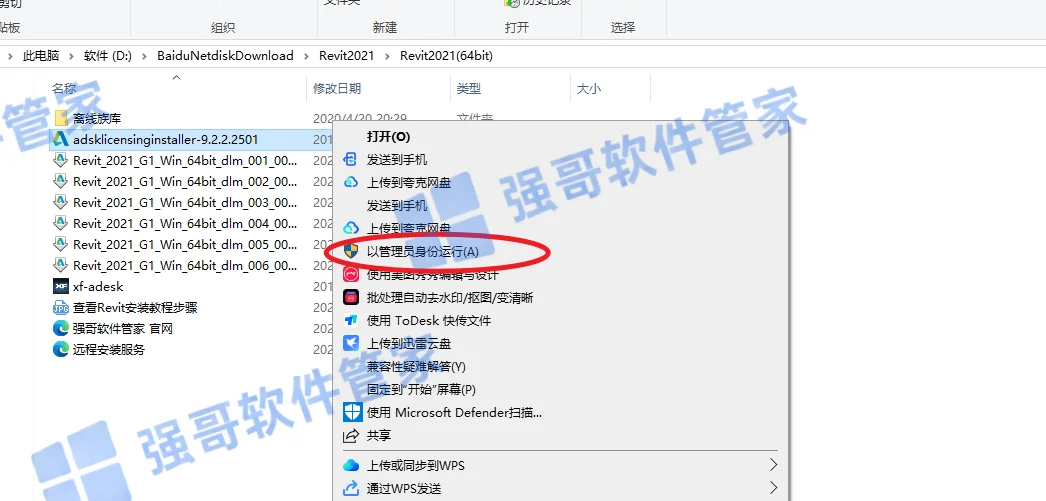Select the 强哥软件管家 官网 file name

tap(123, 328)
